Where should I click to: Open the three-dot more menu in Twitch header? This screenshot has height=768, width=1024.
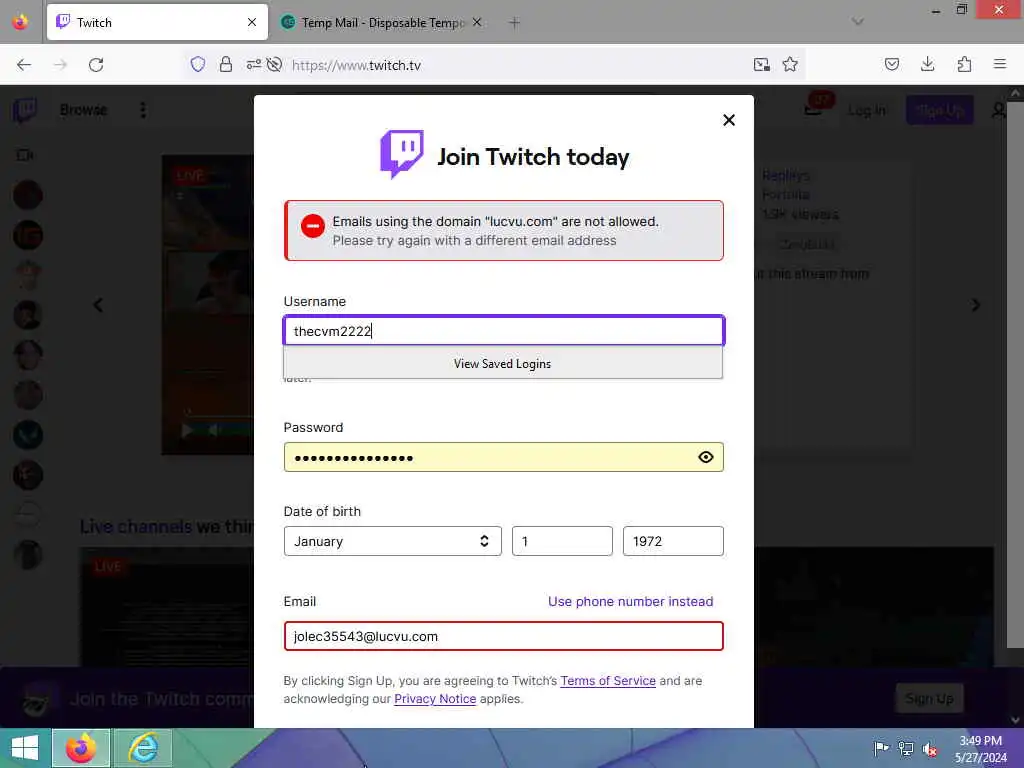pyautogui.click(x=143, y=110)
